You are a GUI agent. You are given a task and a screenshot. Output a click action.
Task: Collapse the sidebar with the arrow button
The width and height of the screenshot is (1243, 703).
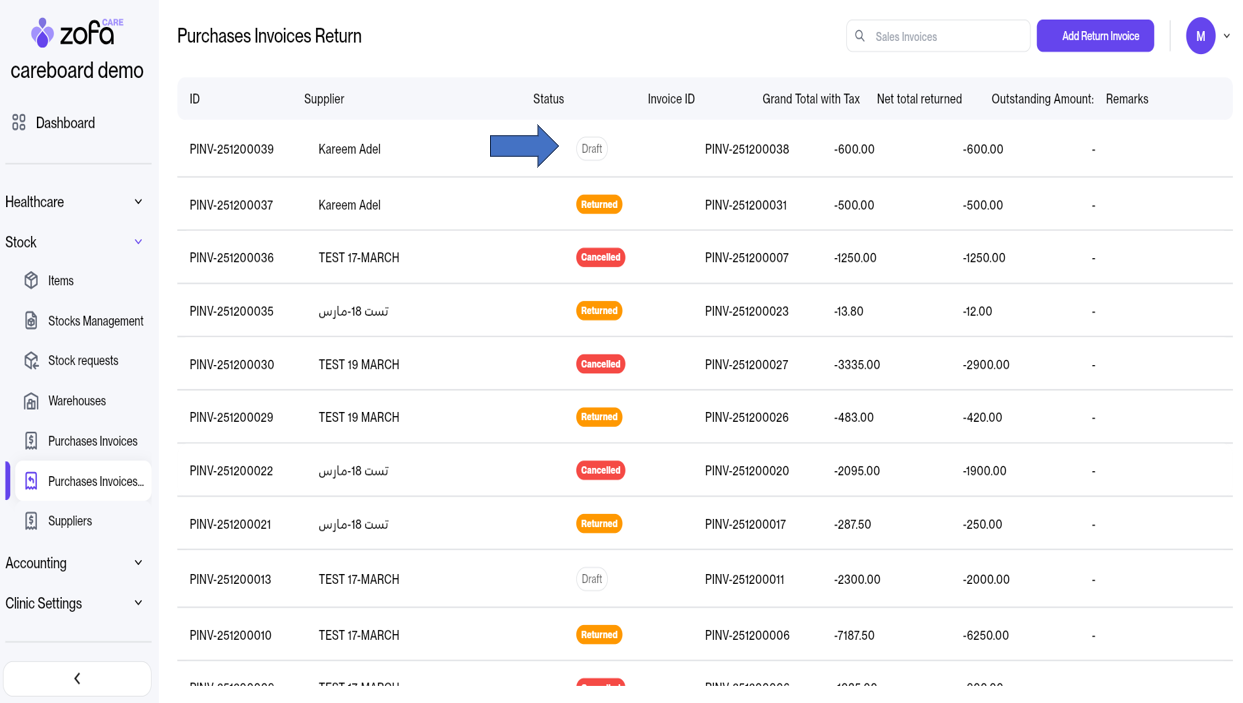pos(77,678)
